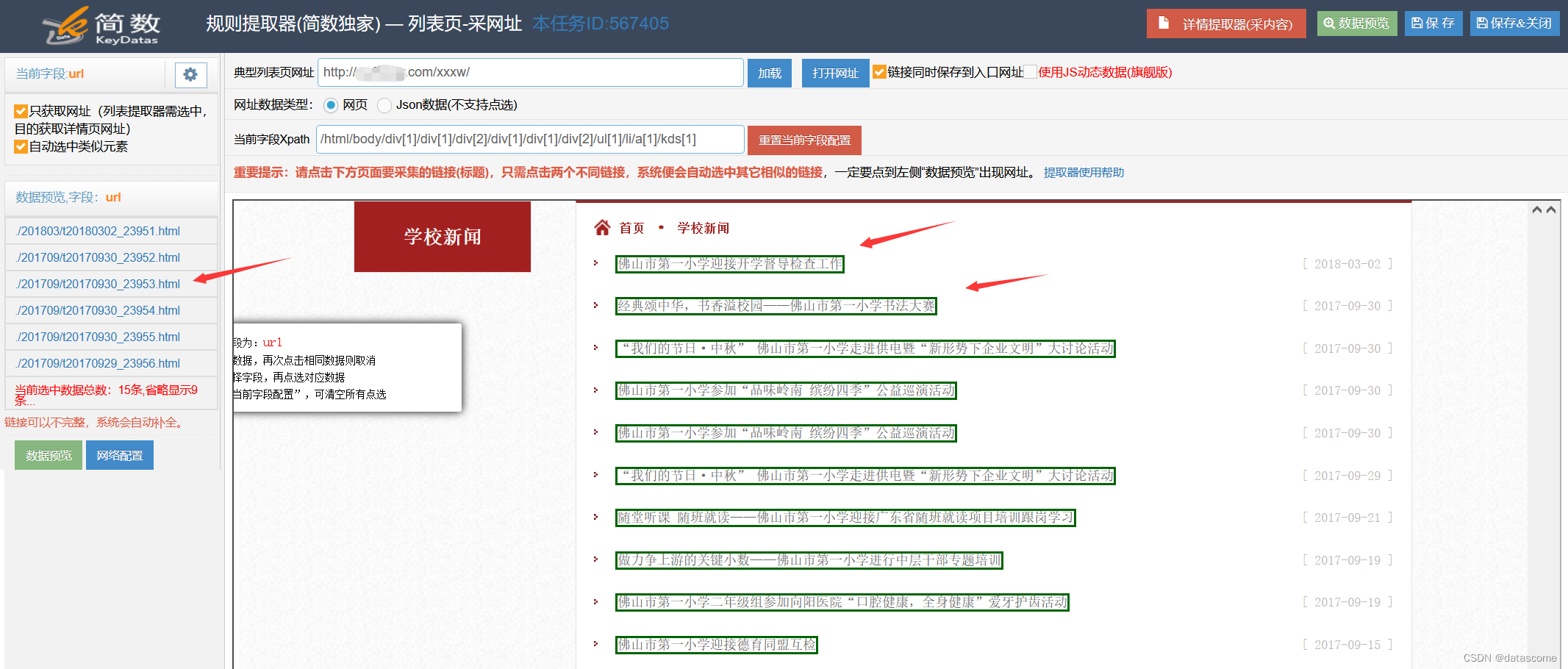The image size is (1568, 669).
Task: Click the left panel 数据预览 button
Action: point(49,455)
